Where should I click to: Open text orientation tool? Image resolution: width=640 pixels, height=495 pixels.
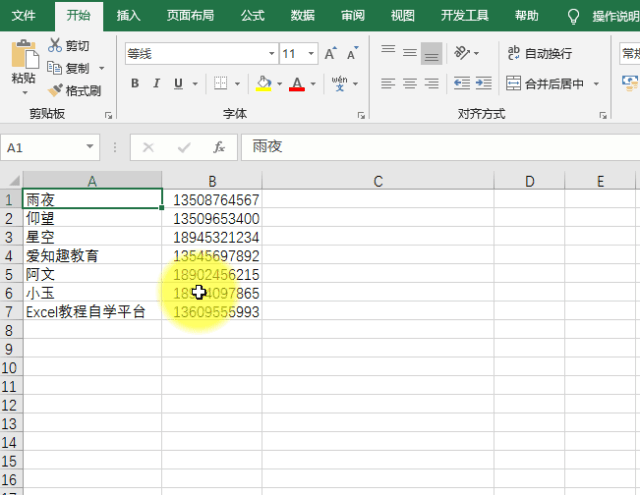coord(462,53)
